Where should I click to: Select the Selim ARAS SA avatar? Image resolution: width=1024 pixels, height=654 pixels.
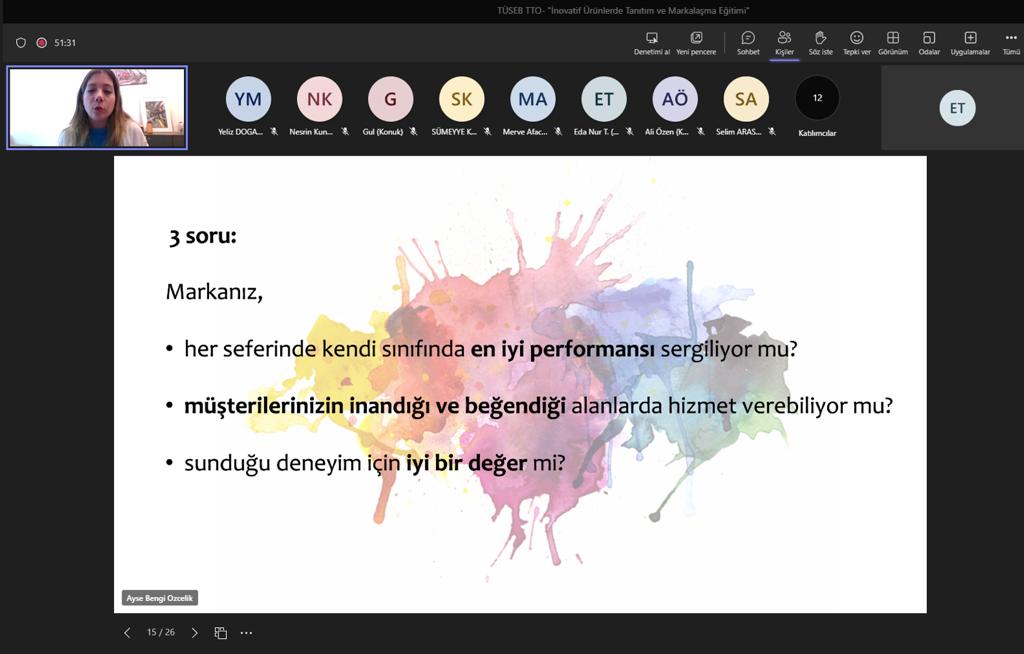click(746, 99)
